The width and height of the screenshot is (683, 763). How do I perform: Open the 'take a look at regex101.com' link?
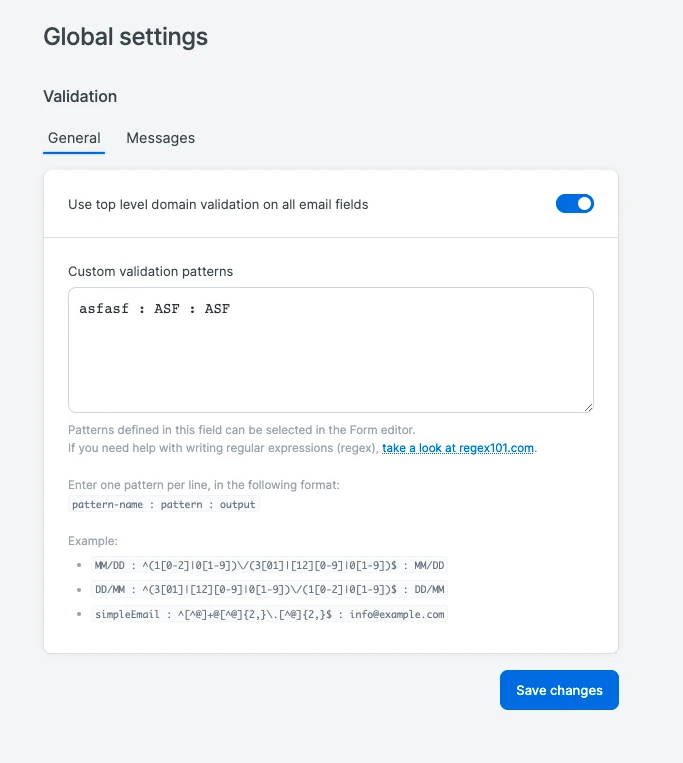coord(459,448)
